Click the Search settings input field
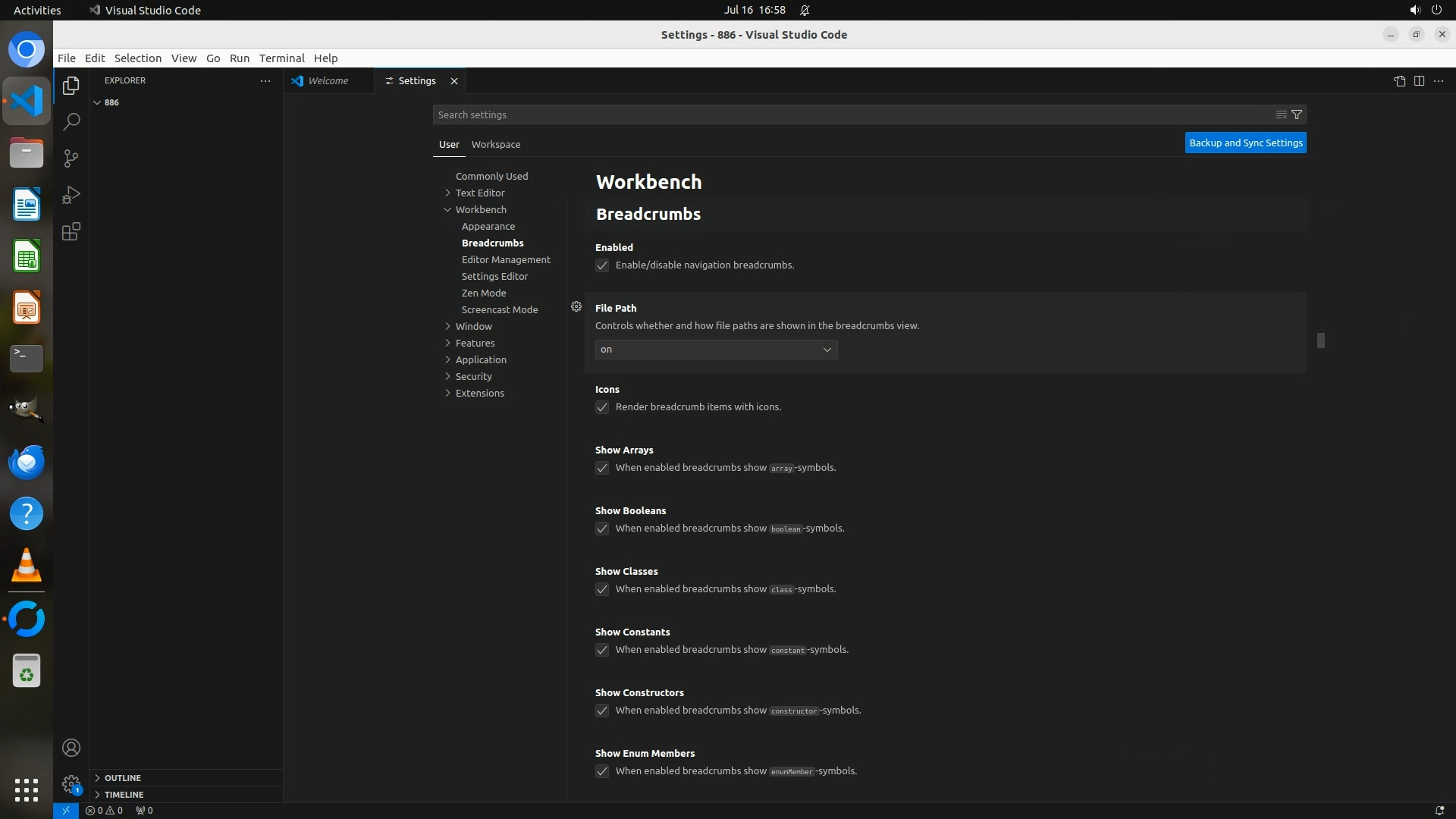1456x819 pixels. pyautogui.click(x=849, y=115)
